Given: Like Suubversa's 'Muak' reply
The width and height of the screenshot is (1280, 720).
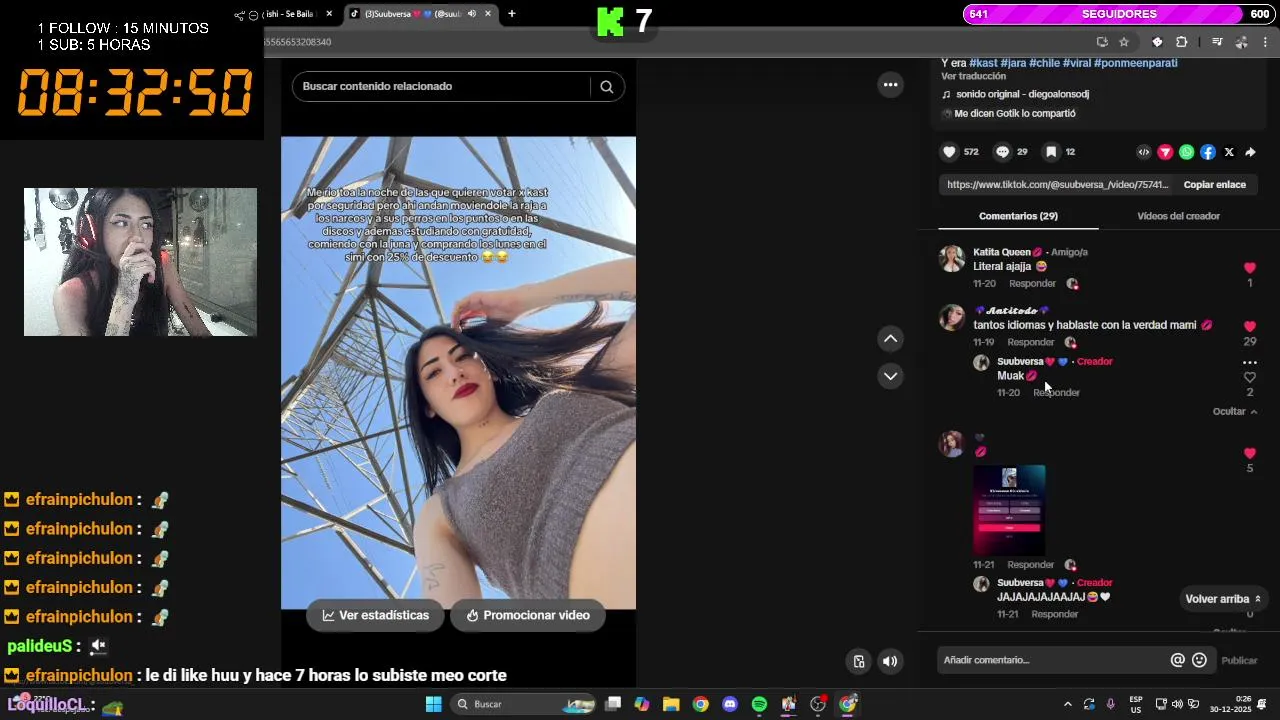Looking at the screenshot, I should click(1249, 377).
